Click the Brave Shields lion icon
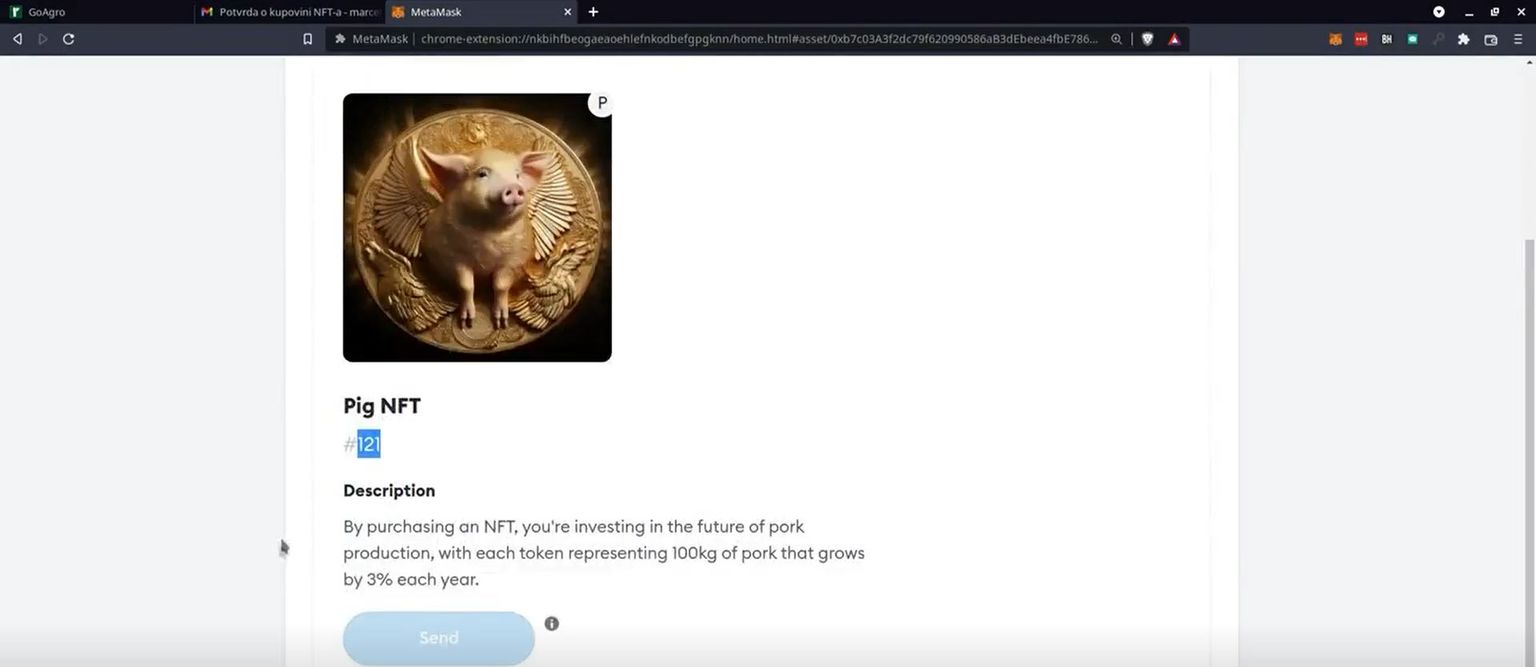1536x667 pixels. [x=1147, y=39]
